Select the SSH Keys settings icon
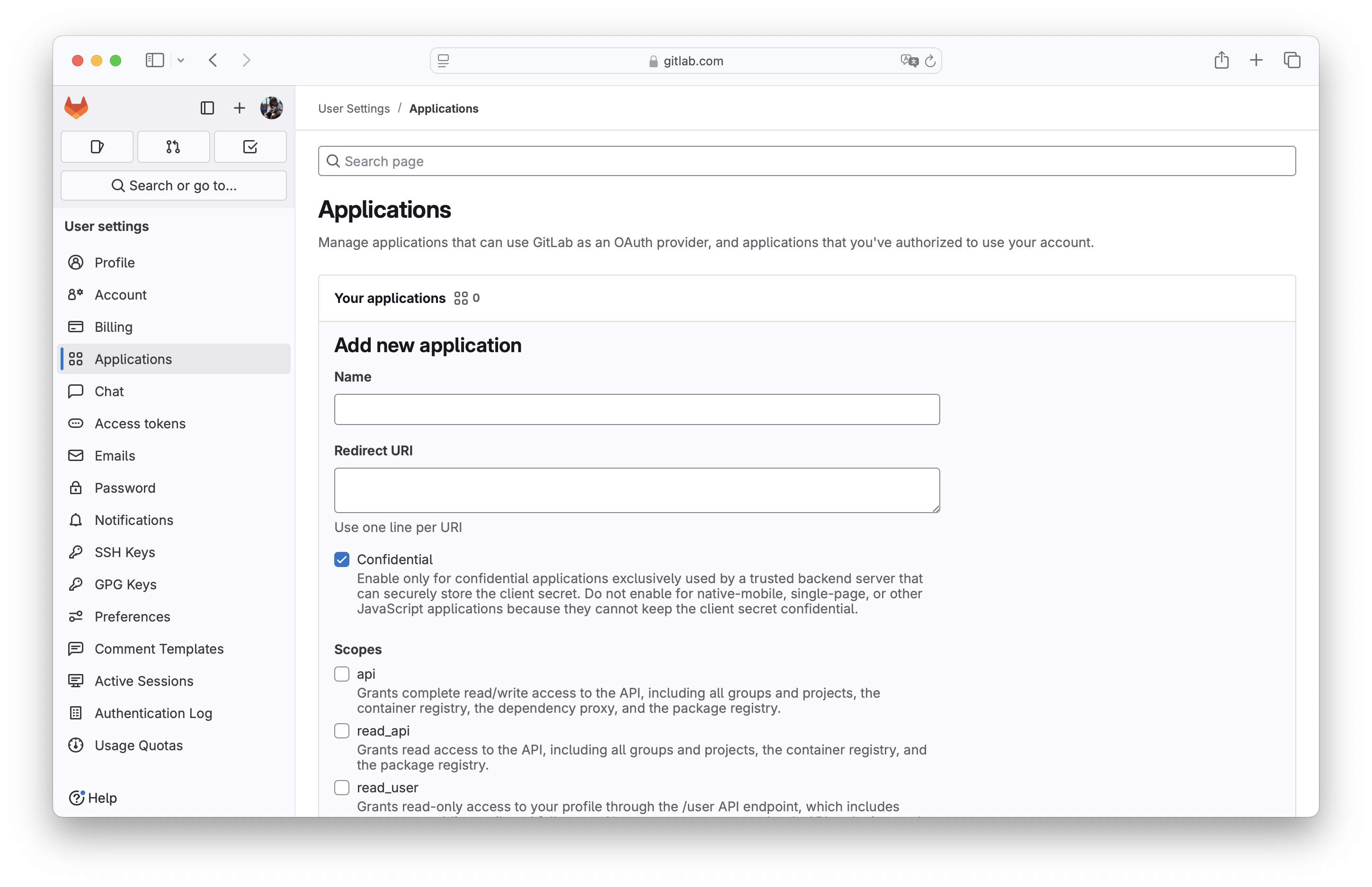Screen dimensions: 1372x887 pos(77,552)
